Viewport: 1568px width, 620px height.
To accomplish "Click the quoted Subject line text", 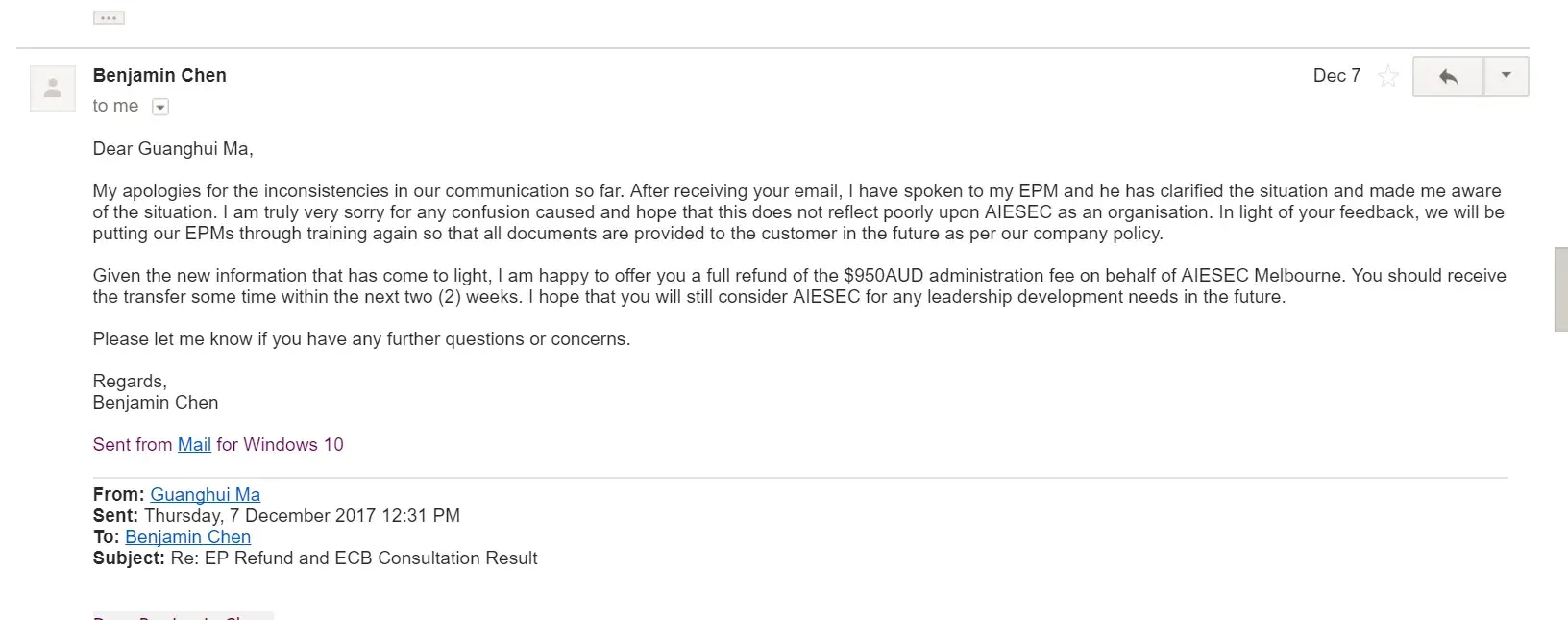I will point(353,558).
